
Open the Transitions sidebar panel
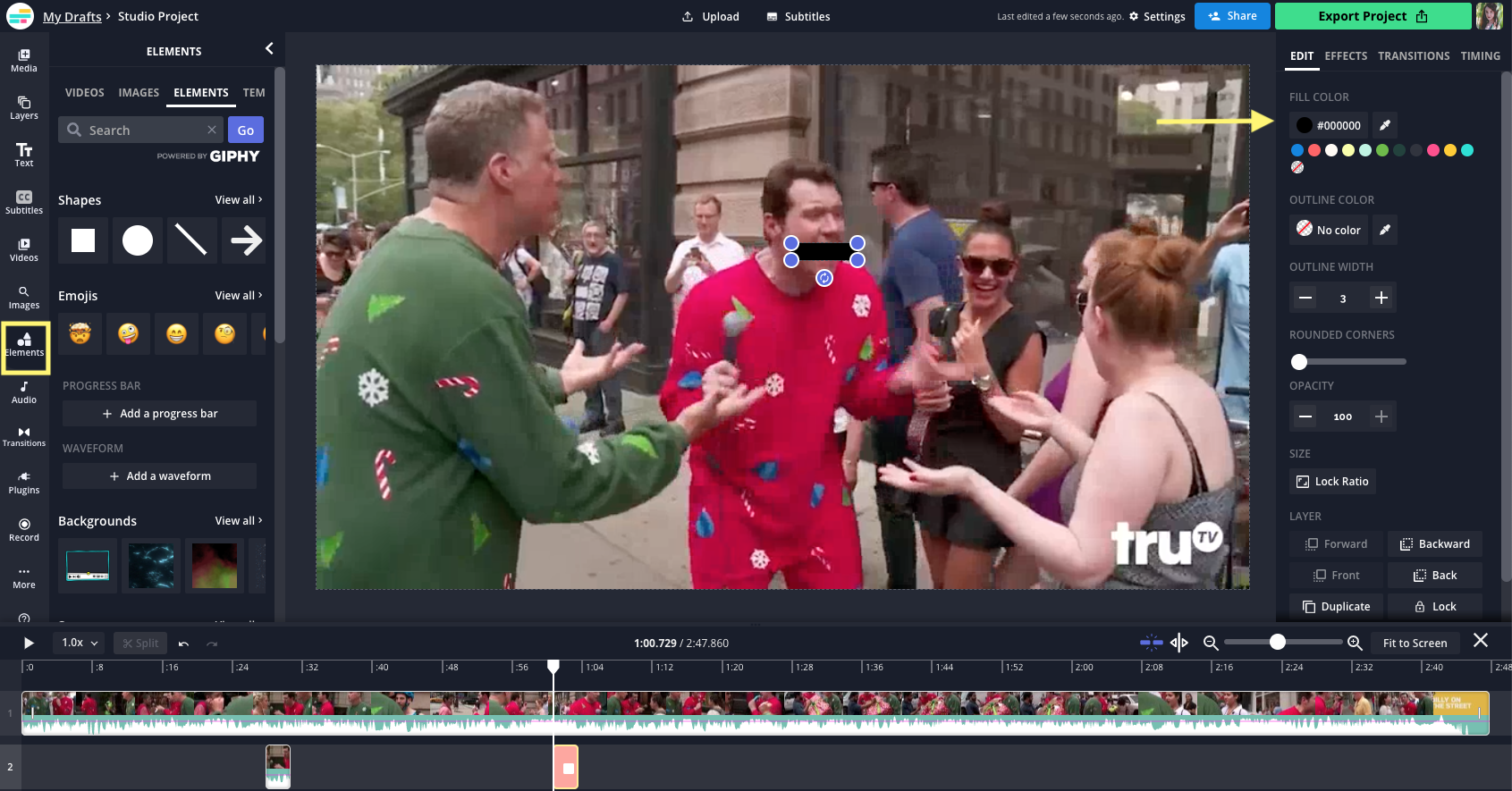(x=24, y=436)
